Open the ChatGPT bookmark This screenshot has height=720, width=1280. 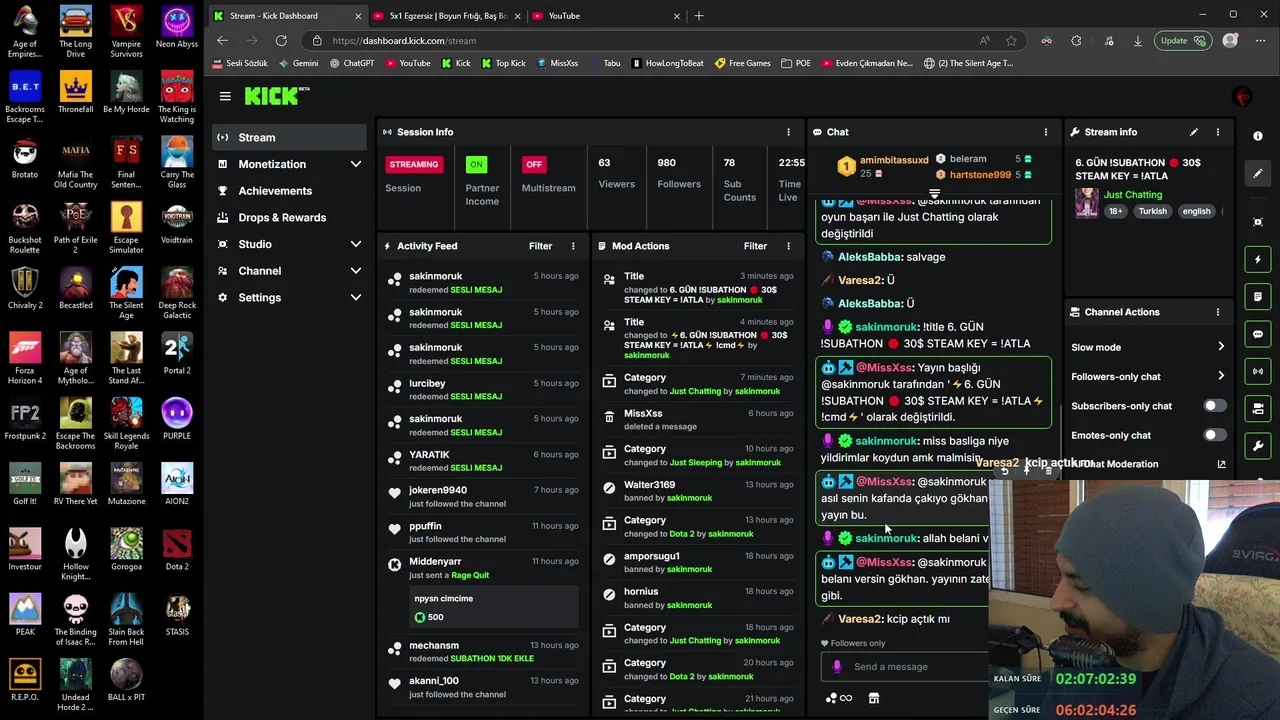tap(352, 63)
